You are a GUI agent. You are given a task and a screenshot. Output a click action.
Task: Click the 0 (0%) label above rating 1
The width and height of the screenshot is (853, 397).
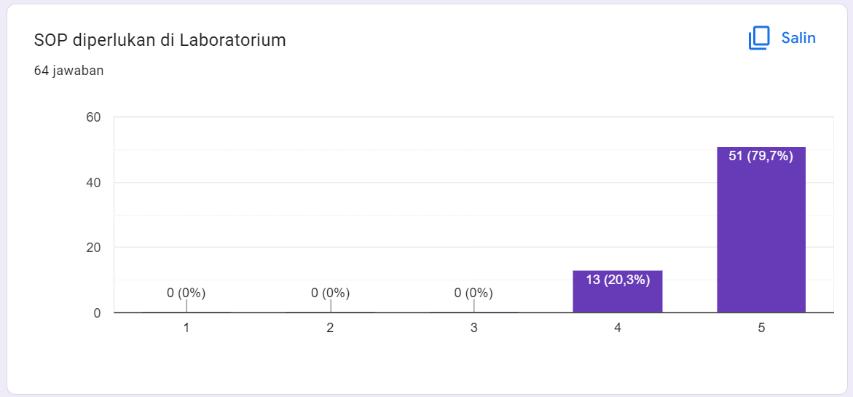coord(186,293)
